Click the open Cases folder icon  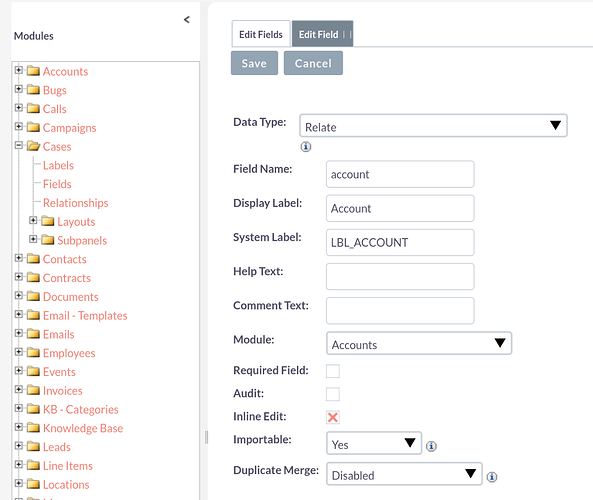pos(33,146)
